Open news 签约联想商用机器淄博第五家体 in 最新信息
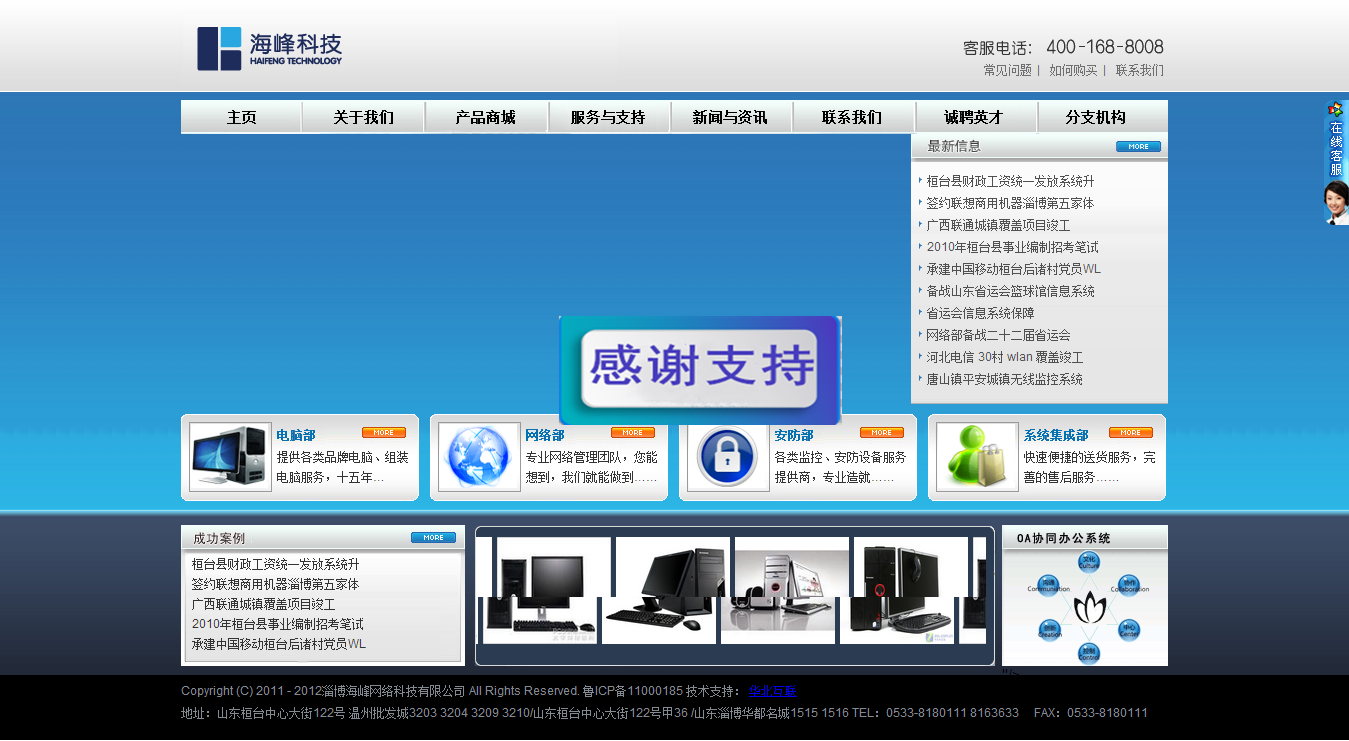Image resolution: width=1349 pixels, height=741 pixels. [x=1010, y=203]
